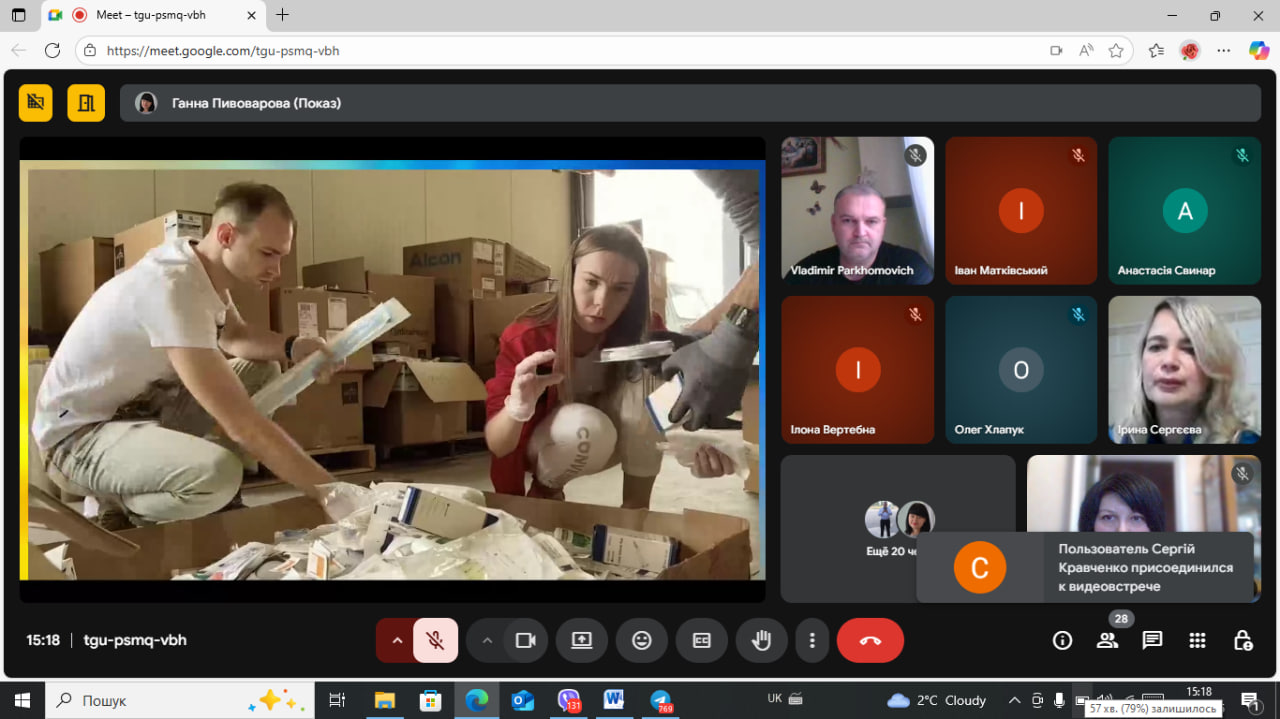Screen dimensions: 1280x719
Task: Open host controls lock icon
Action: coord(1242,641)
